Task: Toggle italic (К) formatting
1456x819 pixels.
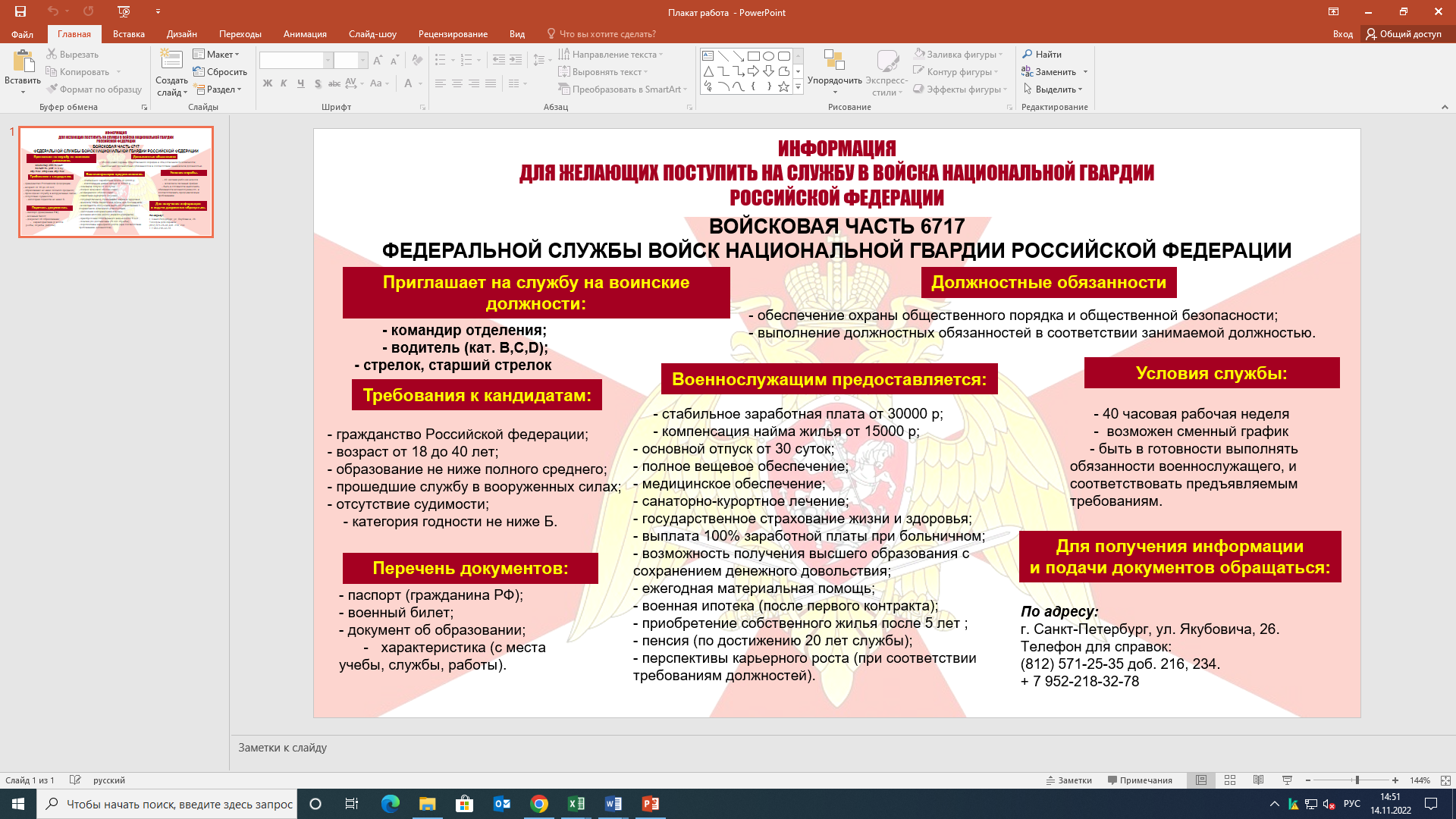Action: 284,83
